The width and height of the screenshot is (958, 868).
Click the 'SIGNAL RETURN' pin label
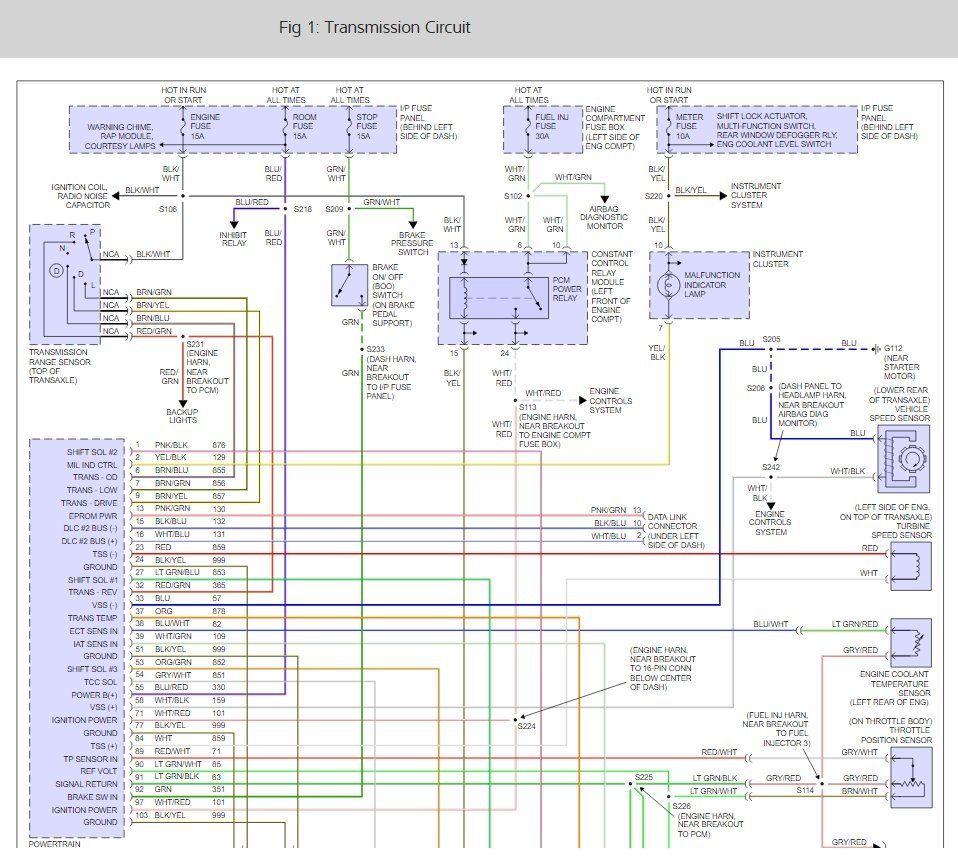tap(86, 784)
